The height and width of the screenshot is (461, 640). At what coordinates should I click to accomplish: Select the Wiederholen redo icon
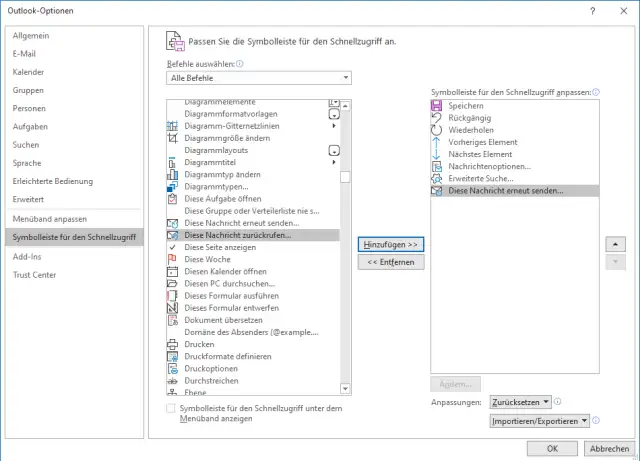point(436,129)
